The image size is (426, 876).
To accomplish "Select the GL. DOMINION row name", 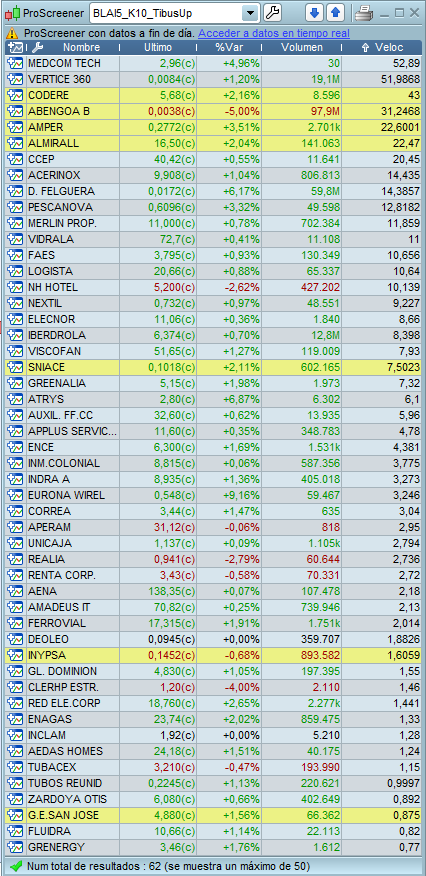I will 62,671.
